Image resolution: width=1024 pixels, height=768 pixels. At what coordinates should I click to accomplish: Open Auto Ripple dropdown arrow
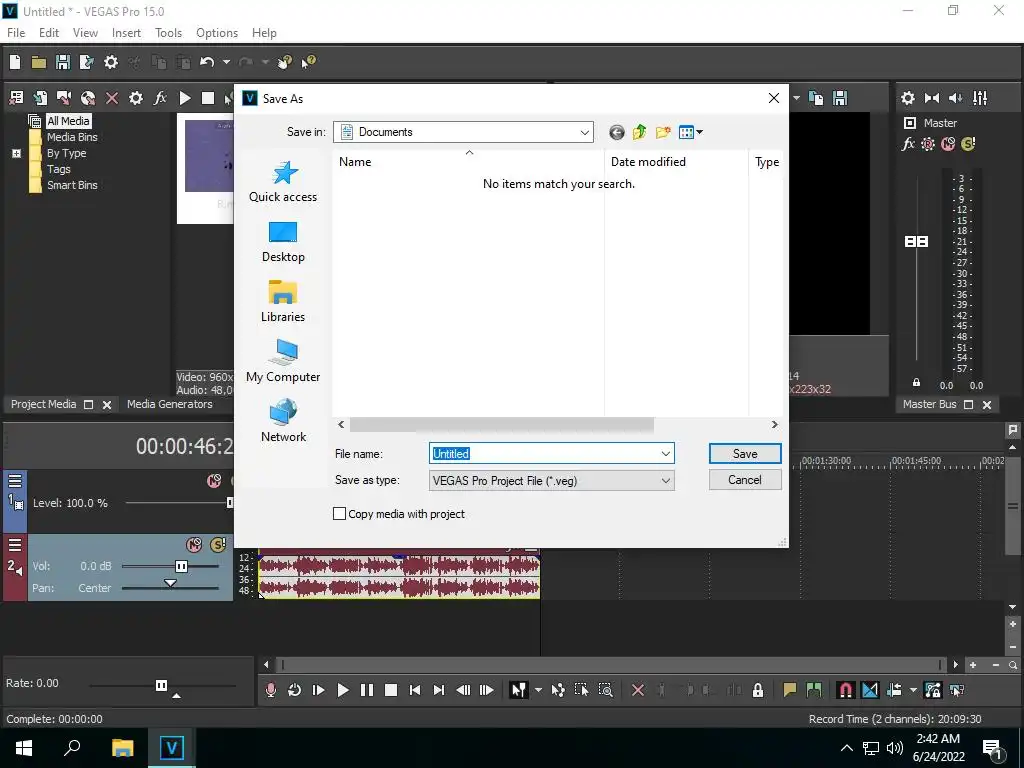point(913,690)
